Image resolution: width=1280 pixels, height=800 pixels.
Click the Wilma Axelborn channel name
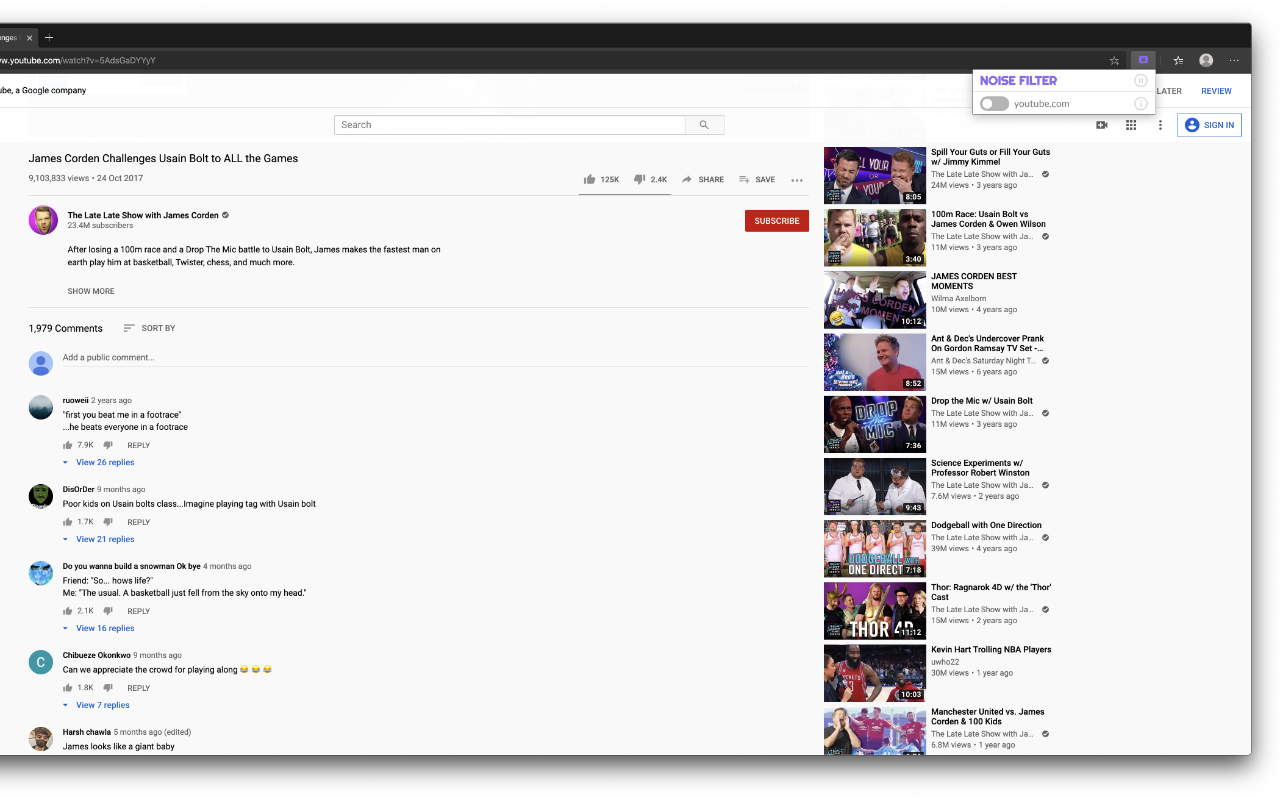point(958,298)
